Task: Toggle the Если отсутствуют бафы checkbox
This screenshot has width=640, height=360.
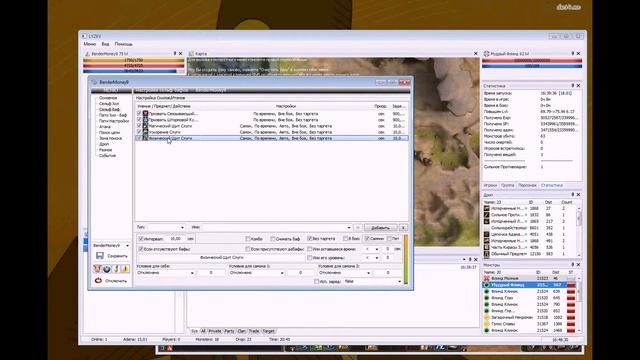Action: (x=141, y=249)
